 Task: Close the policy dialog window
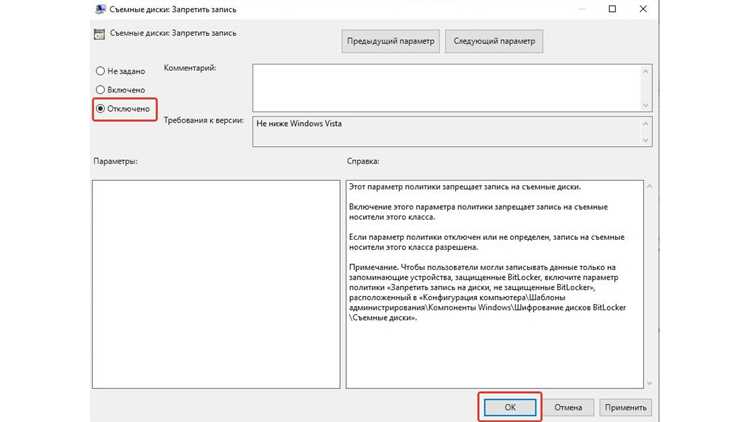(x=643, y=9)
